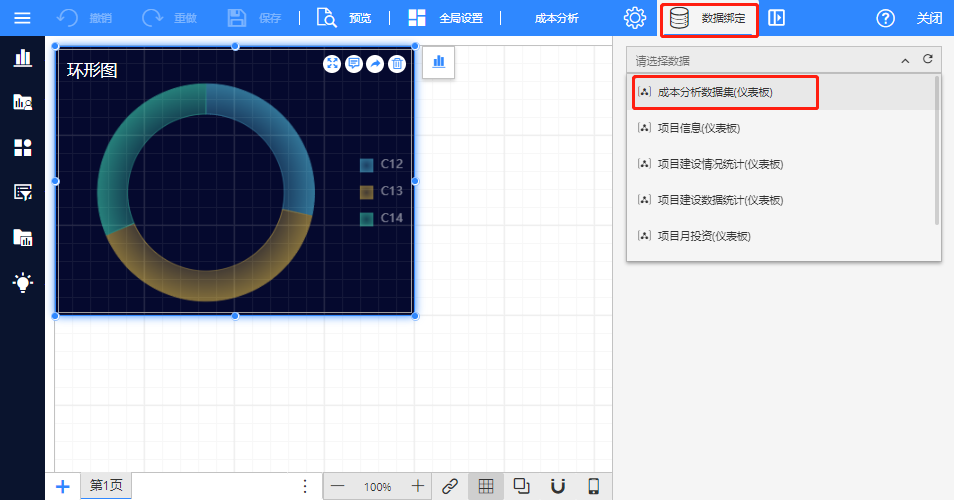This screenshot has width=954, height=500.
Task: Open the hamburger menu in top bar
Action: 22,18
